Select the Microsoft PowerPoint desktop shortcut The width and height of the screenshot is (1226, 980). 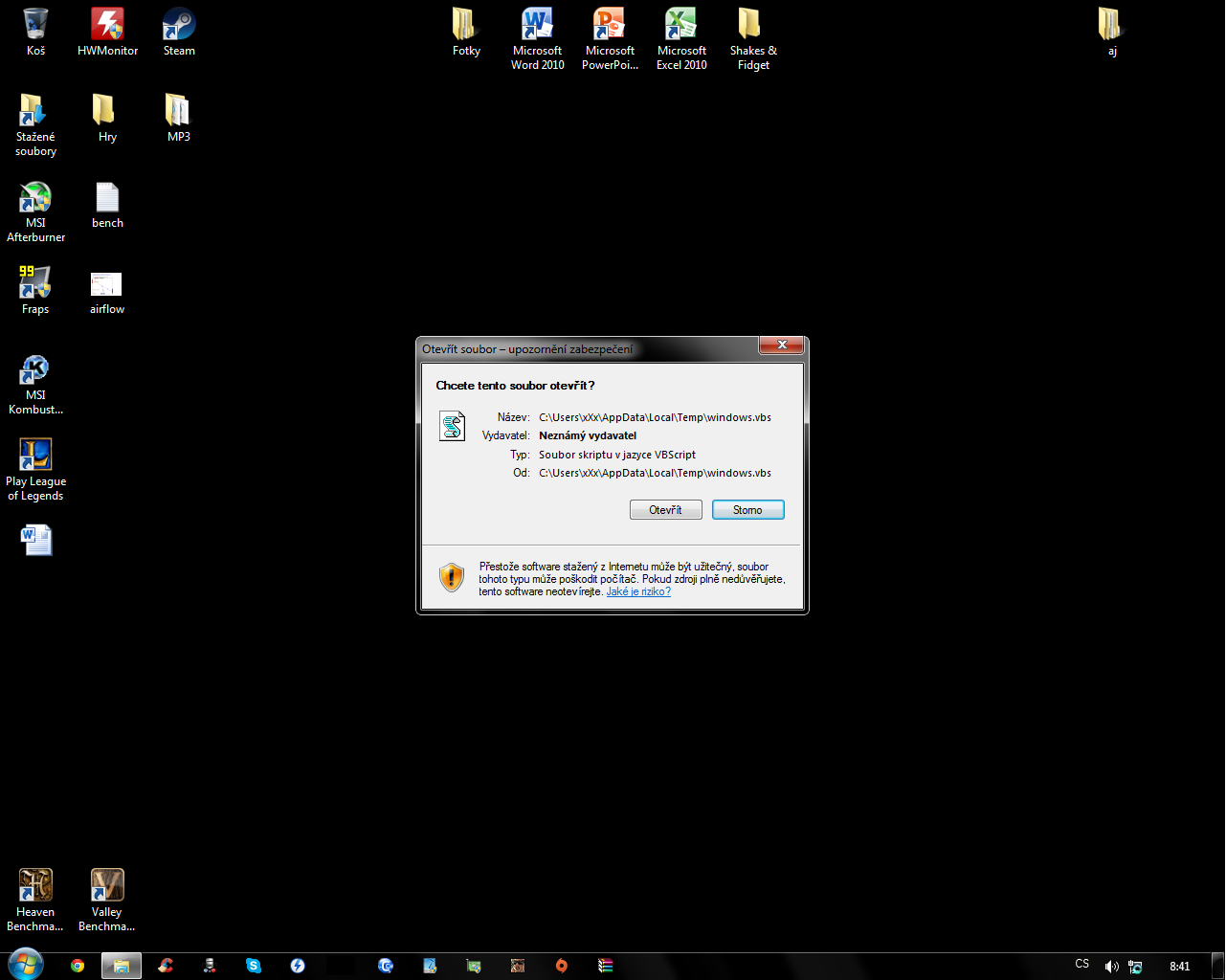click(610, 39)
